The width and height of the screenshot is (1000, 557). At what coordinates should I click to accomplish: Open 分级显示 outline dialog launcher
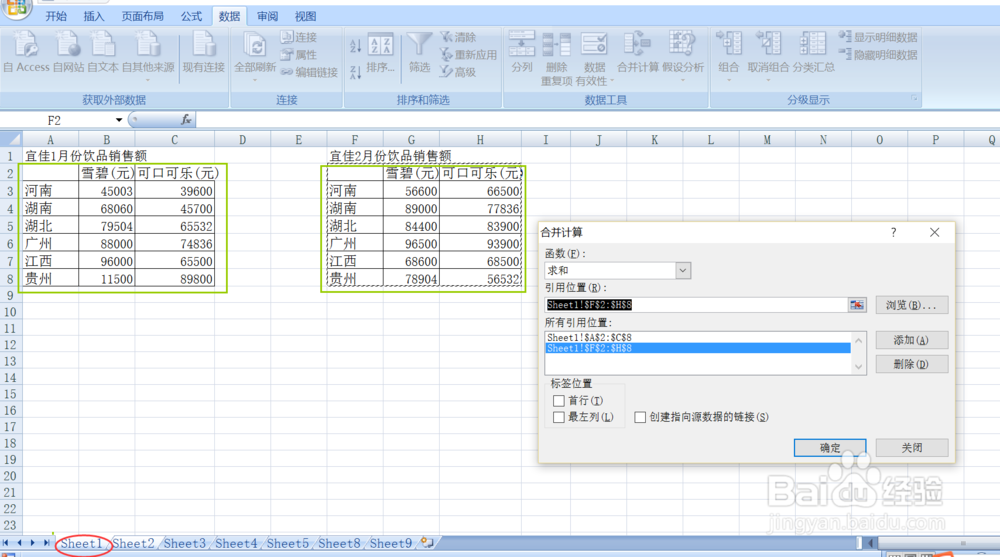[x=914, y=99]
